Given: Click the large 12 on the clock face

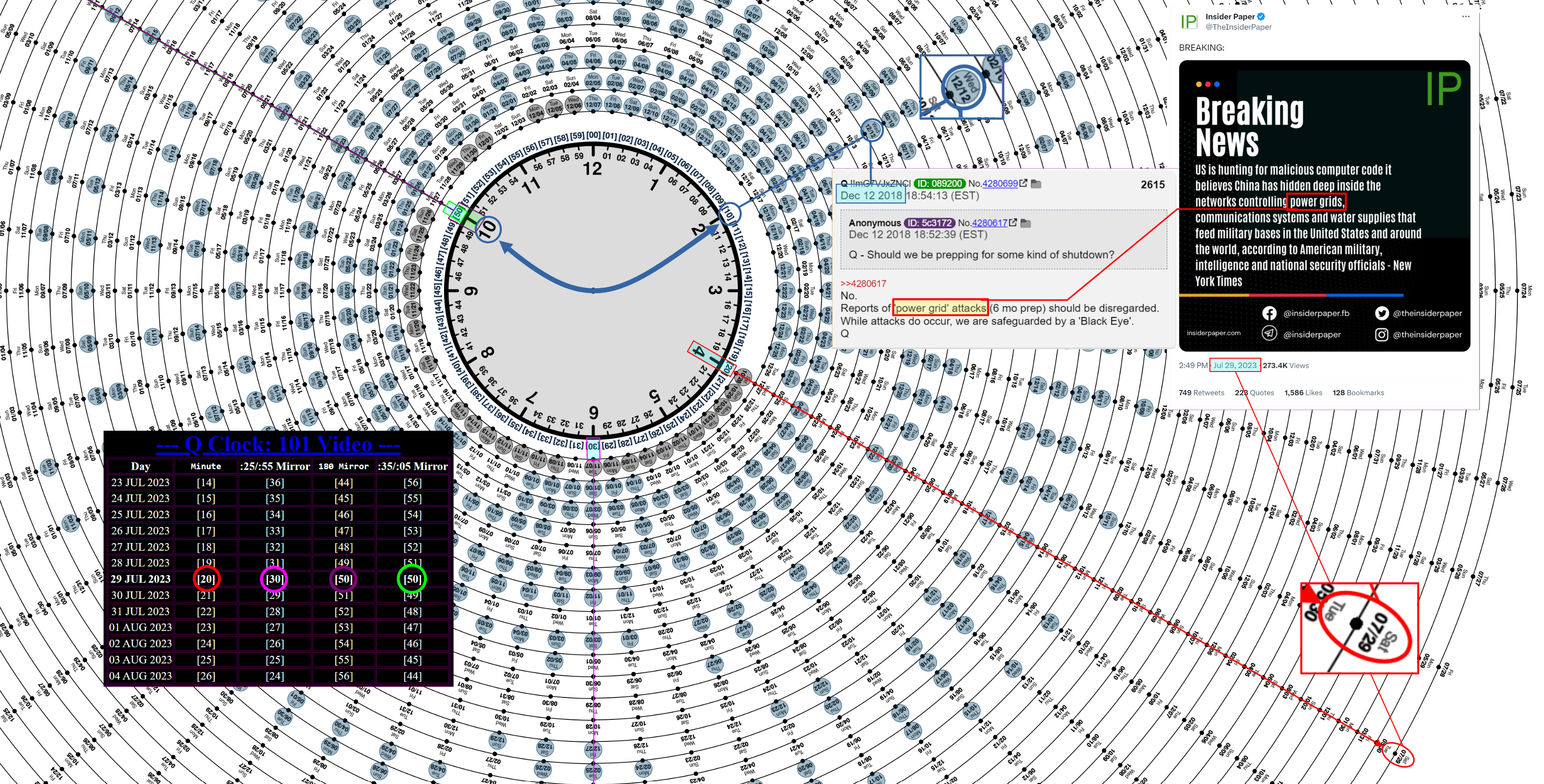Looking at the screenshot, I should tap(592, 169).
